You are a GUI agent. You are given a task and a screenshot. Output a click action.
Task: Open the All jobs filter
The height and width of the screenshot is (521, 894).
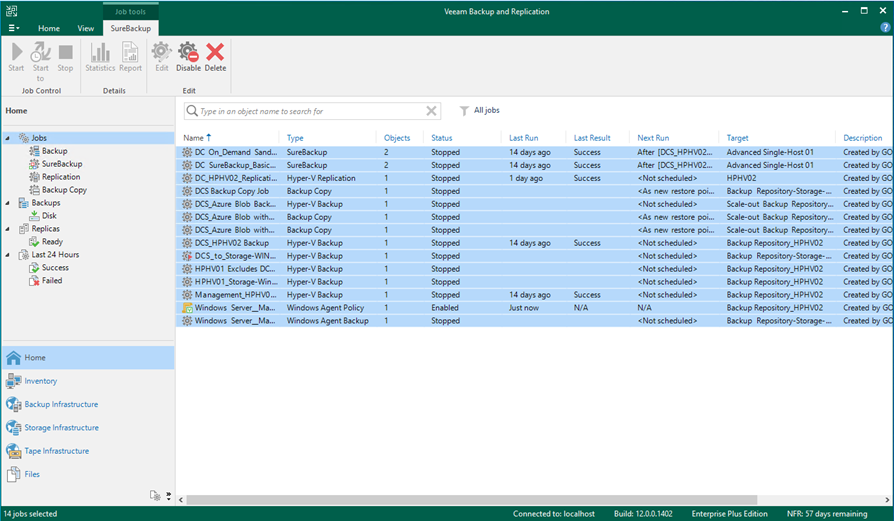(485, 111)
